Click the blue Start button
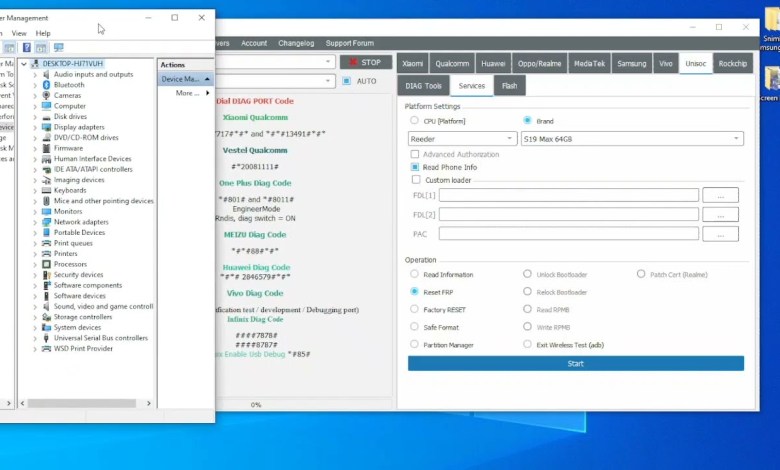This screenshot has width=780, height=470. coord(576,364)
